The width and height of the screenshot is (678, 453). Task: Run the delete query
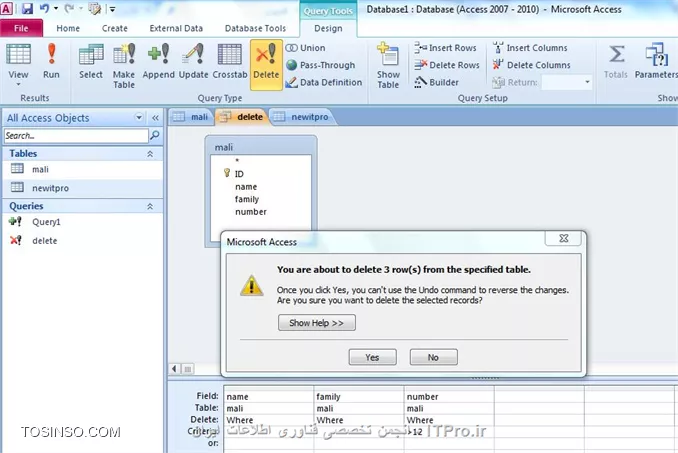[51, 61]
